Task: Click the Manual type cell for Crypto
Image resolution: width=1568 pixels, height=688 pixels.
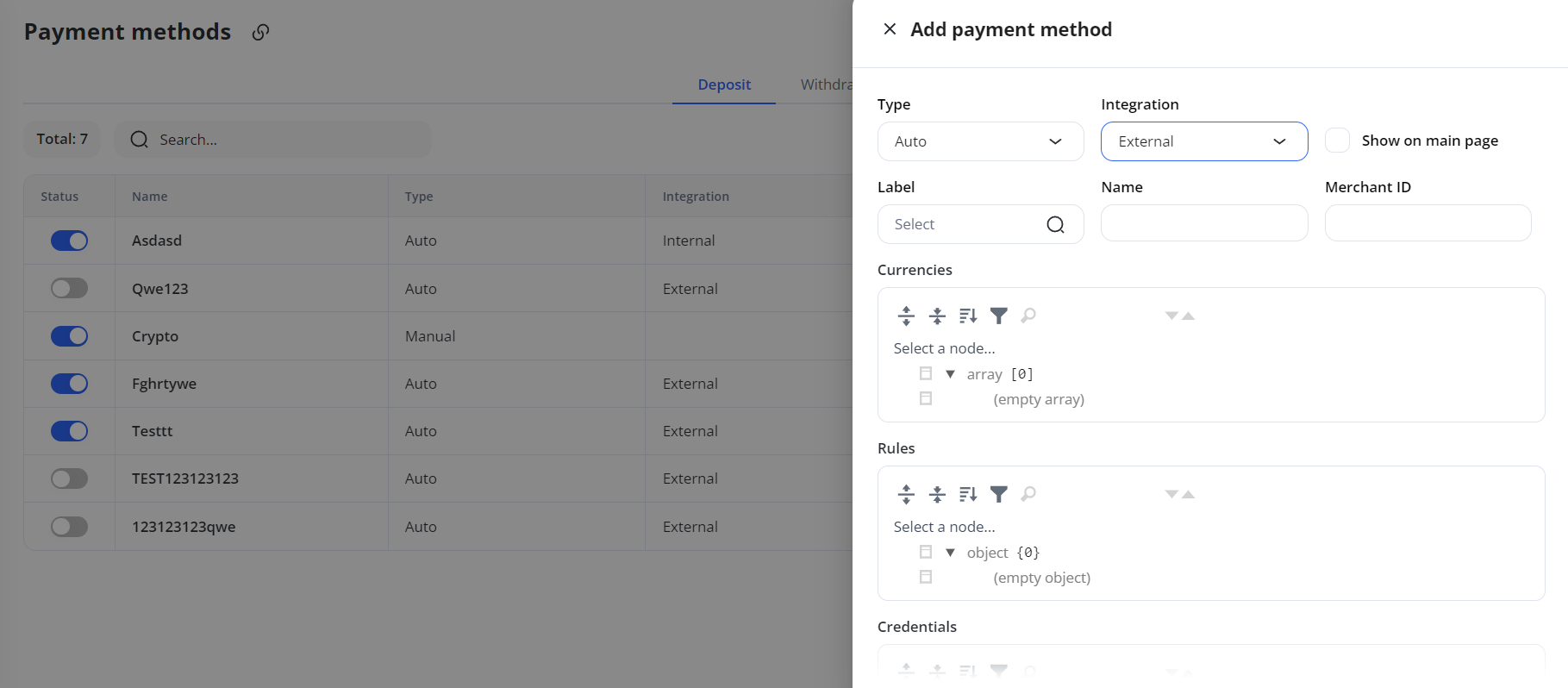Action: click(516, 336)
